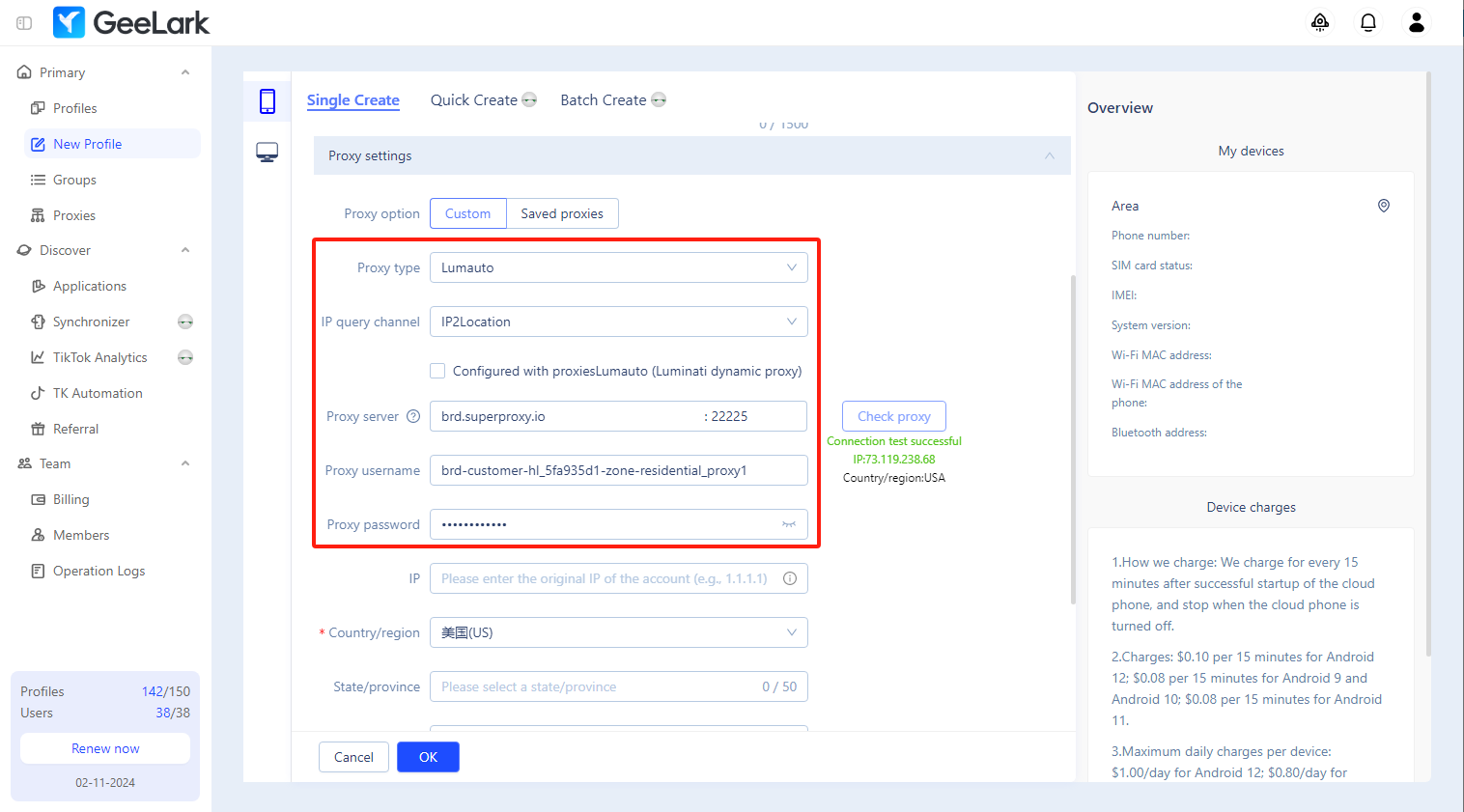Show the proxy password with eye icon
This screenshot has height=812, width=1464.
(789, 524)
